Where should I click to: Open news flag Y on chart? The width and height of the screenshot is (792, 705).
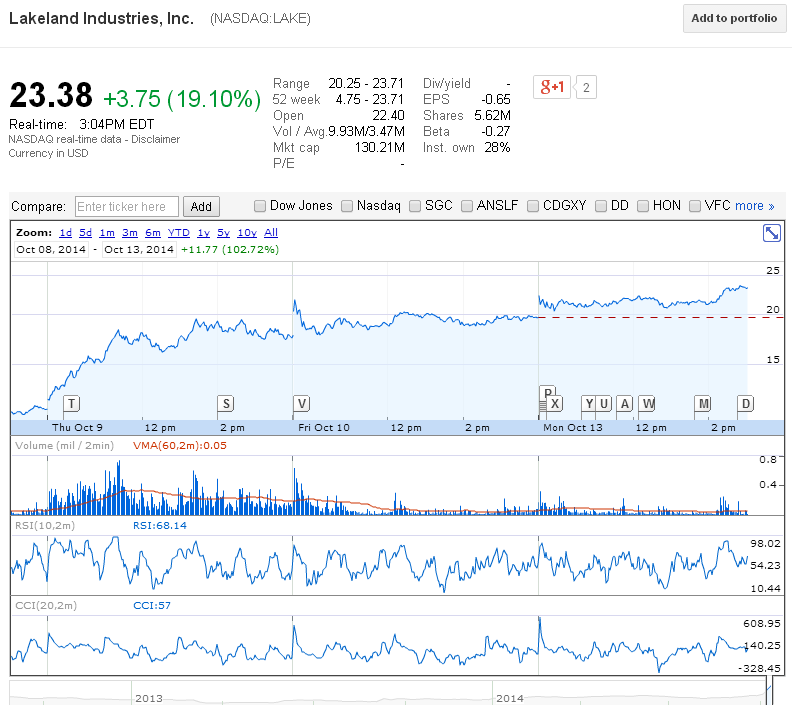point(589,404)
